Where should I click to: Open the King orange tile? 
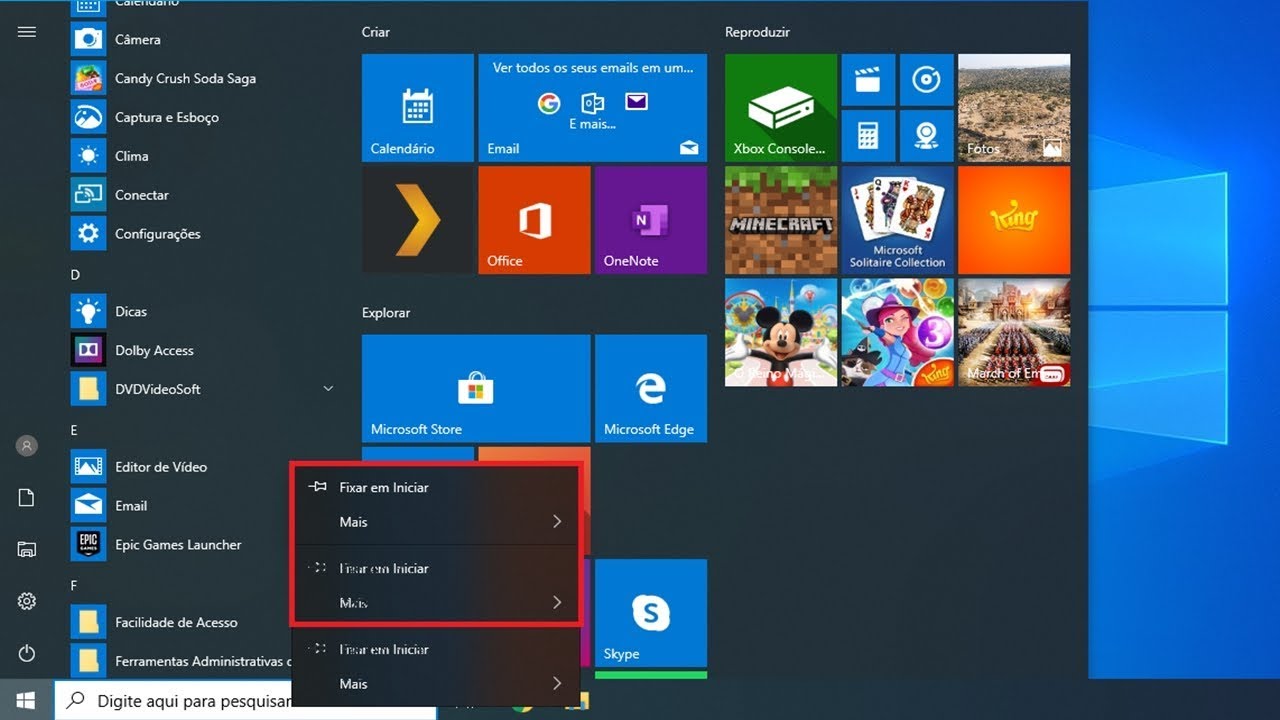[x=1014, y=220]
